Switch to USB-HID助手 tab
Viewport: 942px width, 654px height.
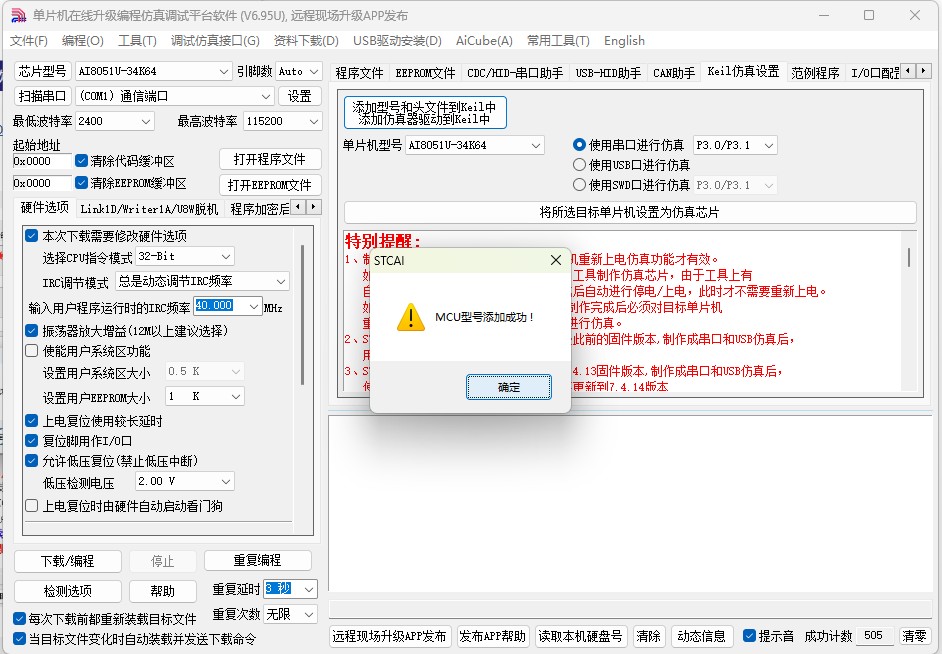tap(608, 73)
